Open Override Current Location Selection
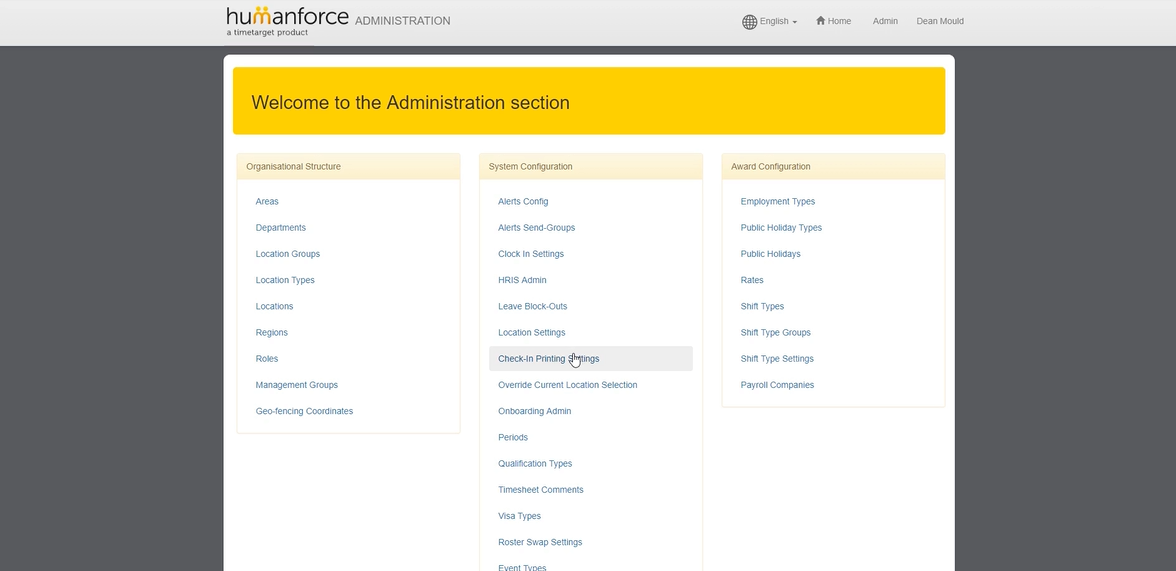 coord(568,385)
